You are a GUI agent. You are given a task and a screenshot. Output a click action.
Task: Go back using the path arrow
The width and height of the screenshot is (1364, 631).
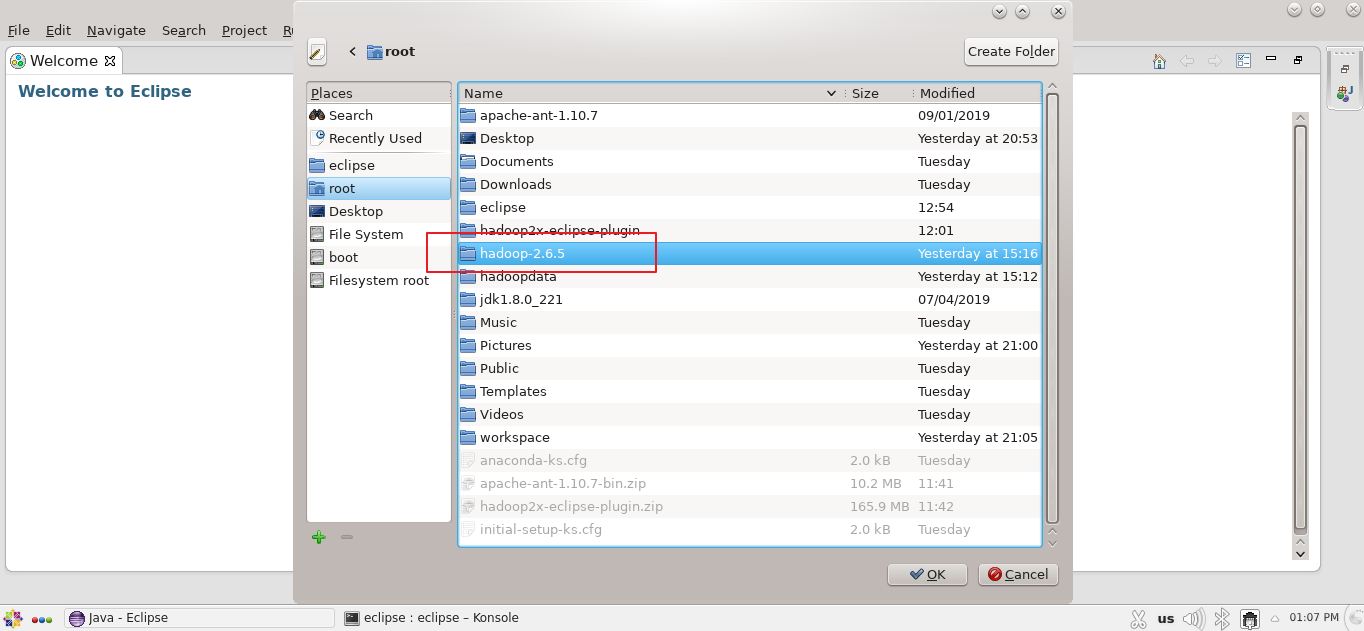click(x=352, y=52)
